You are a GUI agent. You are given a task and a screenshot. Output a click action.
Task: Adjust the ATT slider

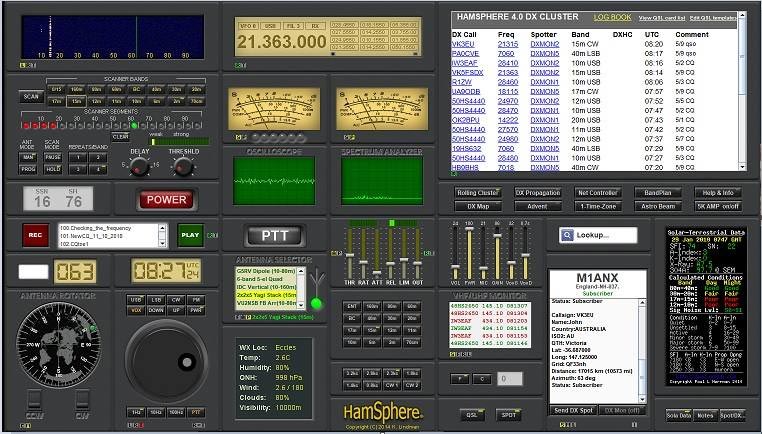(x=377, y=274)
